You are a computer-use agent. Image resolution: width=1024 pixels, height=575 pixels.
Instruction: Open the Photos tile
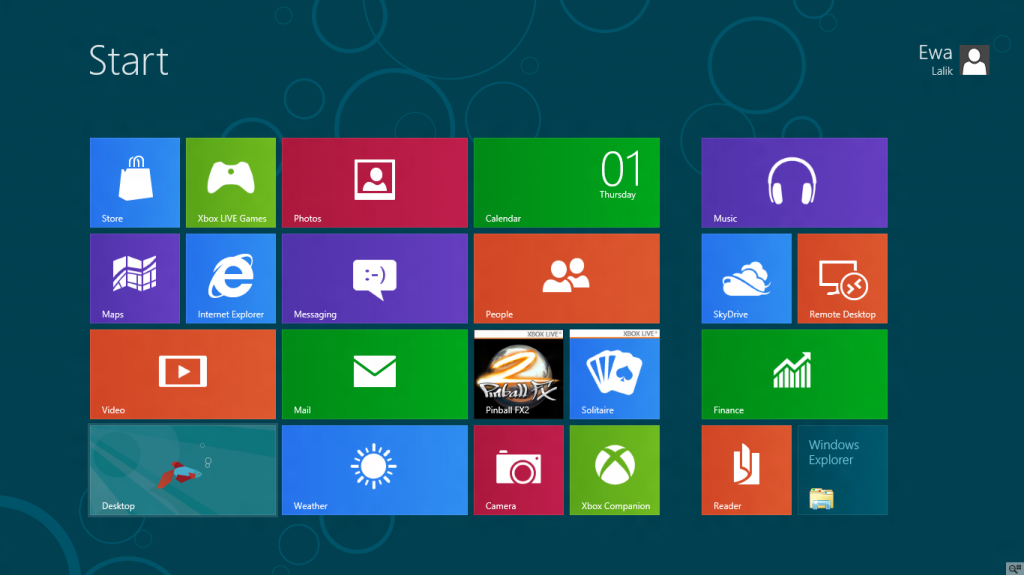pos(375,182)
